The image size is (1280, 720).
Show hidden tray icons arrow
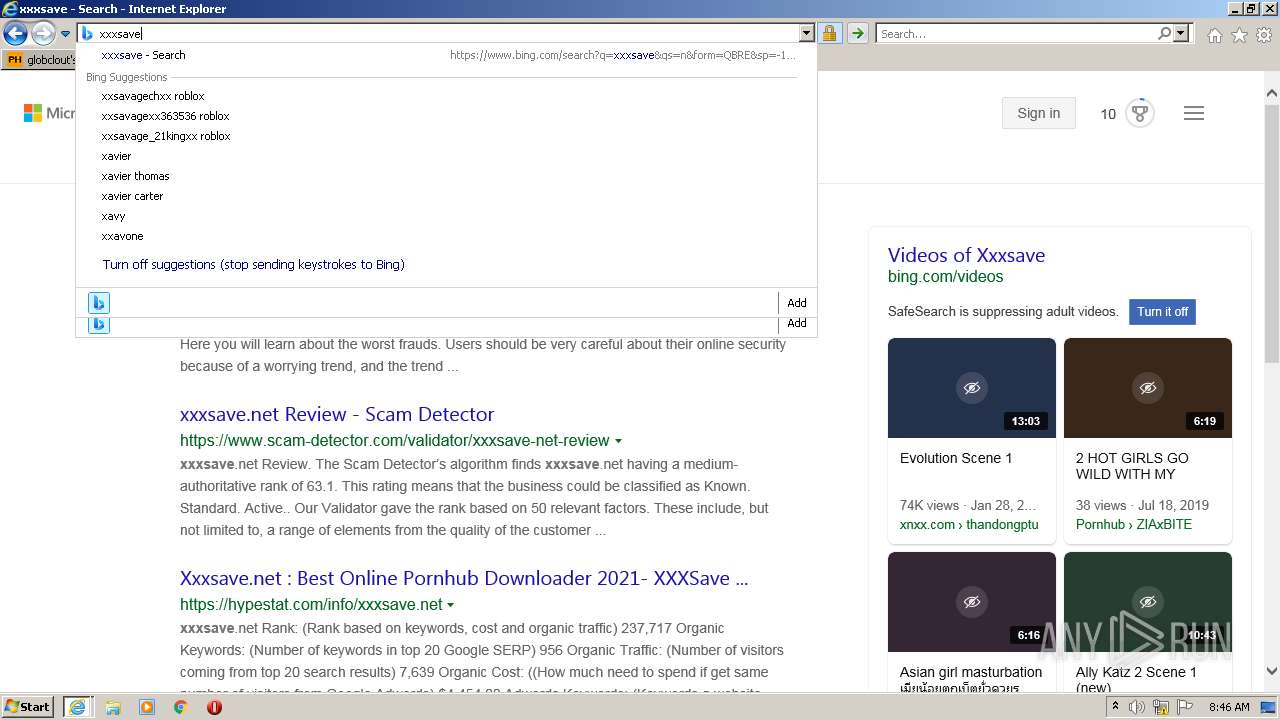pos(1116,707)
